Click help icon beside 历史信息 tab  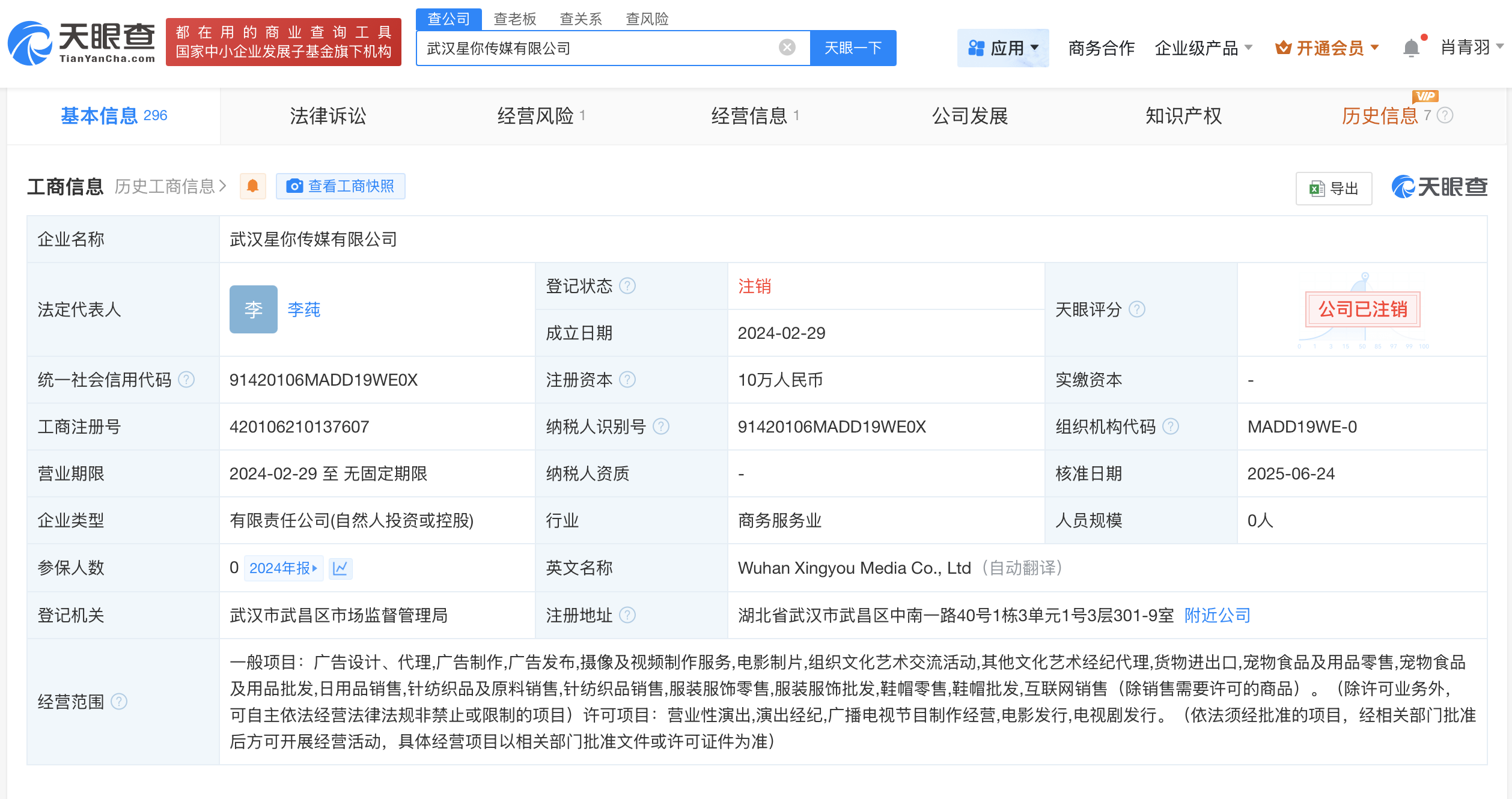coord(1445,115)
